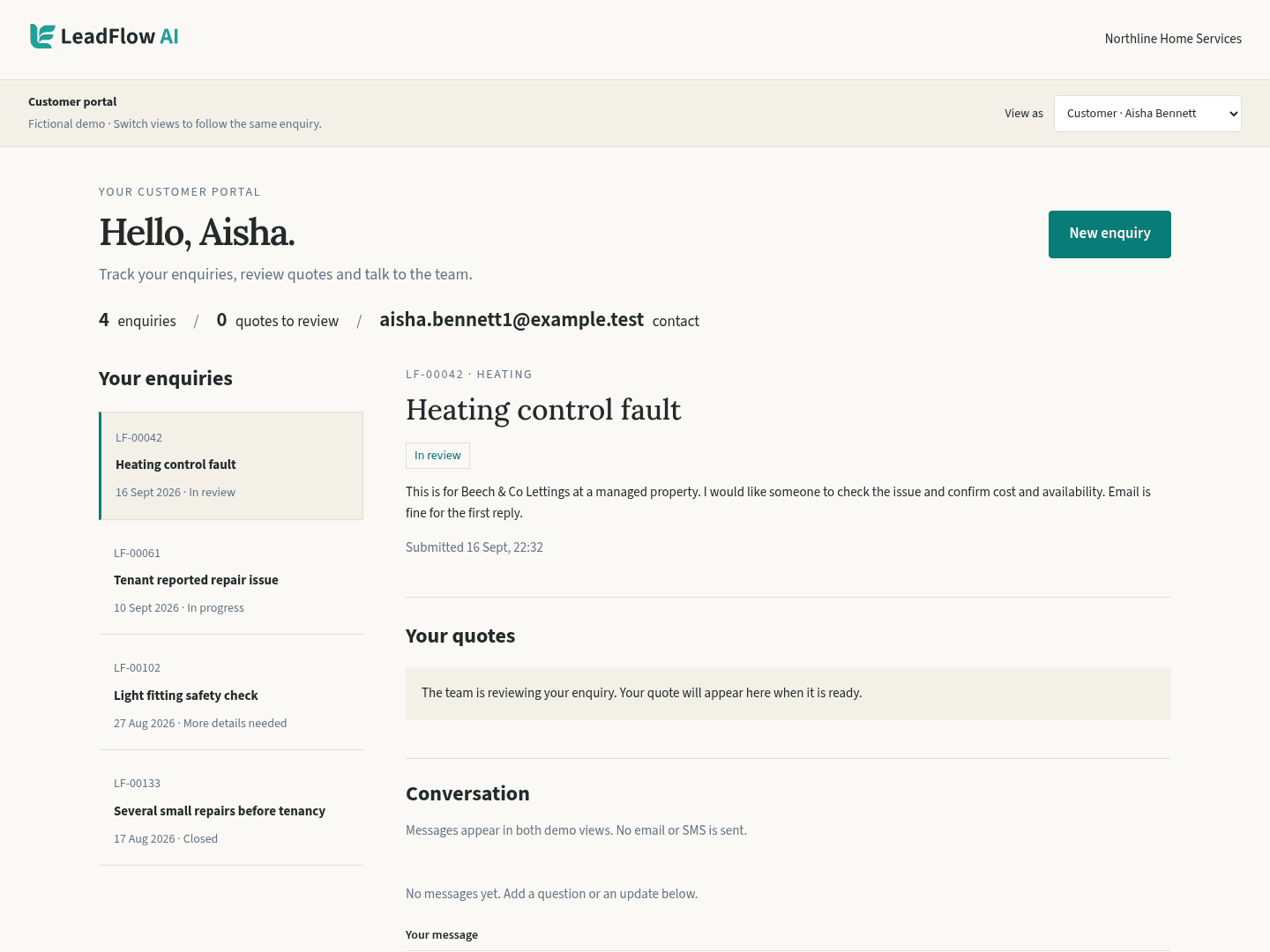Screen dimensions: 1270x952
Task: Click the Heating control fault main heading
Action: tap(543, 410)
